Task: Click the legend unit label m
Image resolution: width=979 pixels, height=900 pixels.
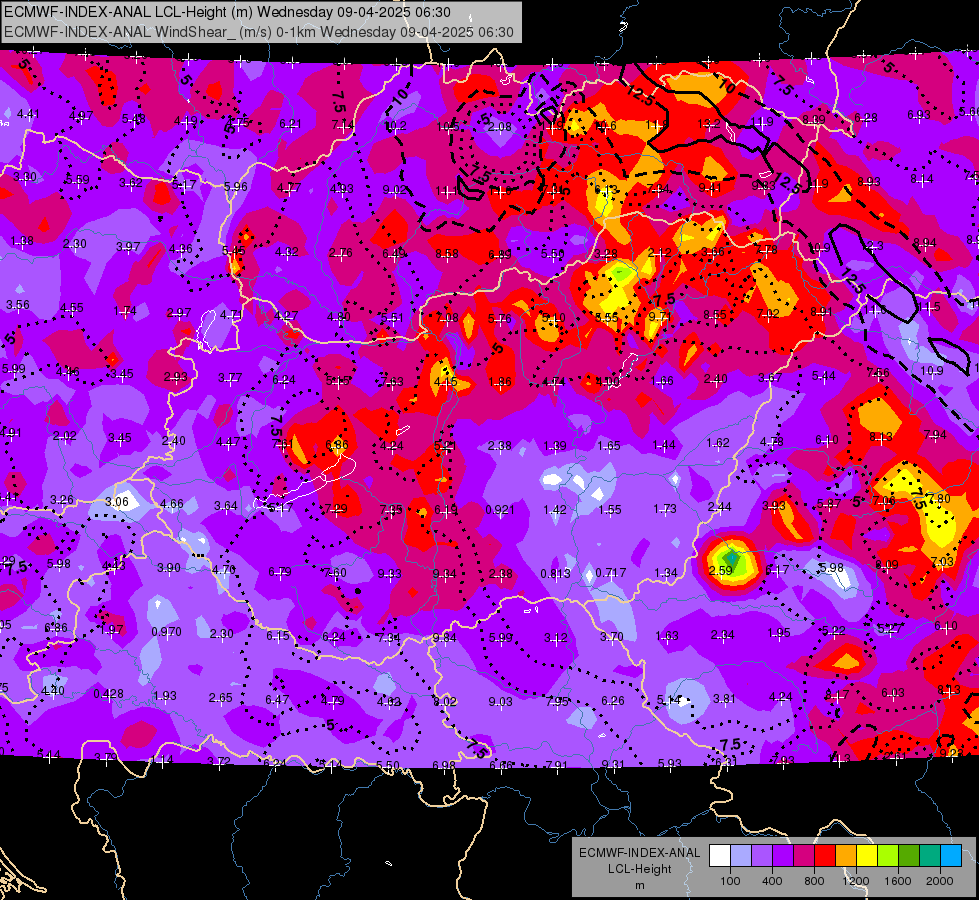Action: (639, 886)
